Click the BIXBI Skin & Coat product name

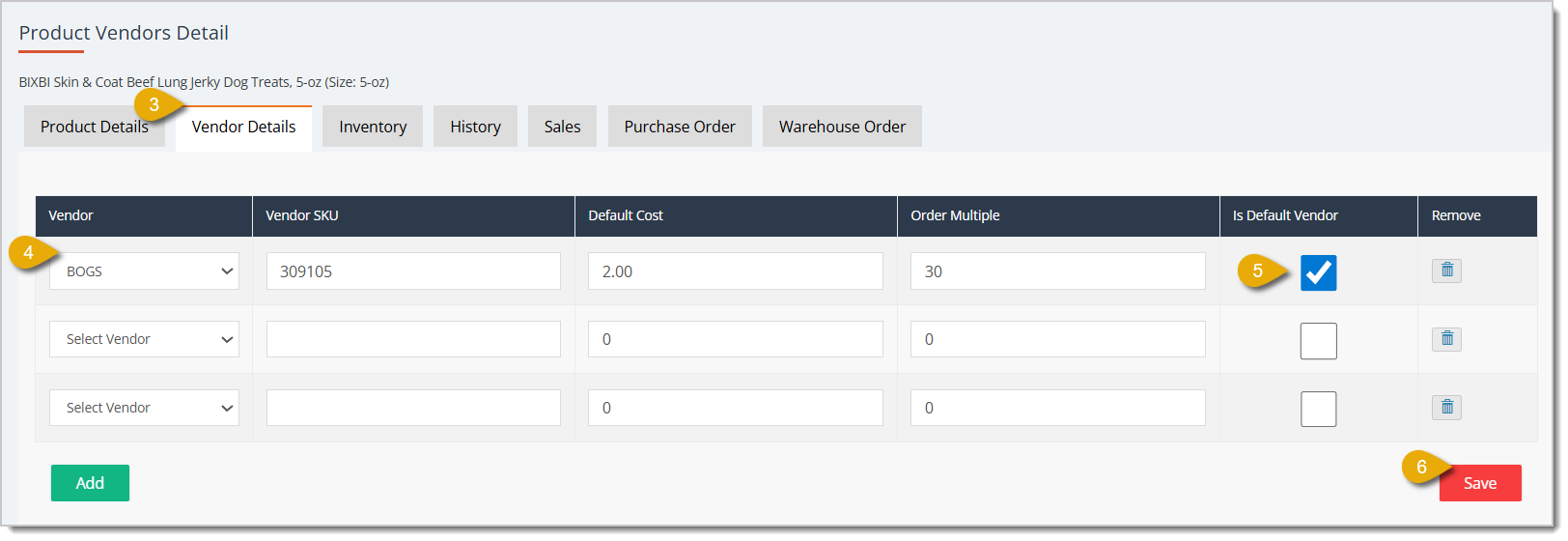point(204,82)
